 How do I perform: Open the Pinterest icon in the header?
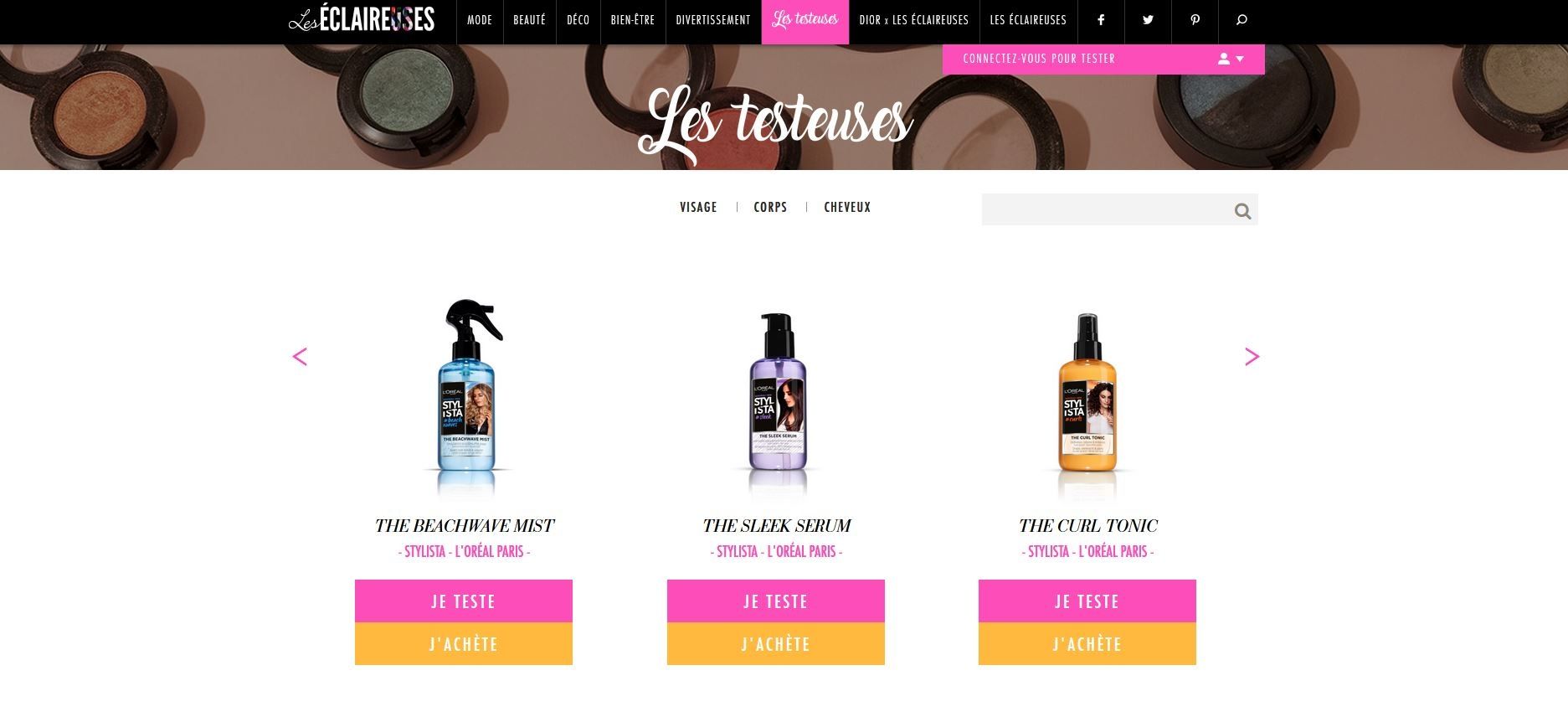1195,20
